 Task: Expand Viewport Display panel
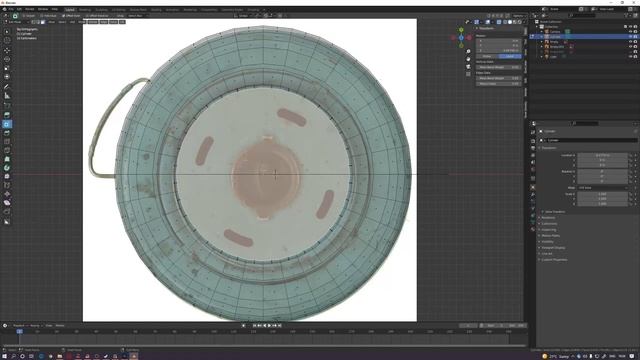pyautogui.click(x=553, y=248)
